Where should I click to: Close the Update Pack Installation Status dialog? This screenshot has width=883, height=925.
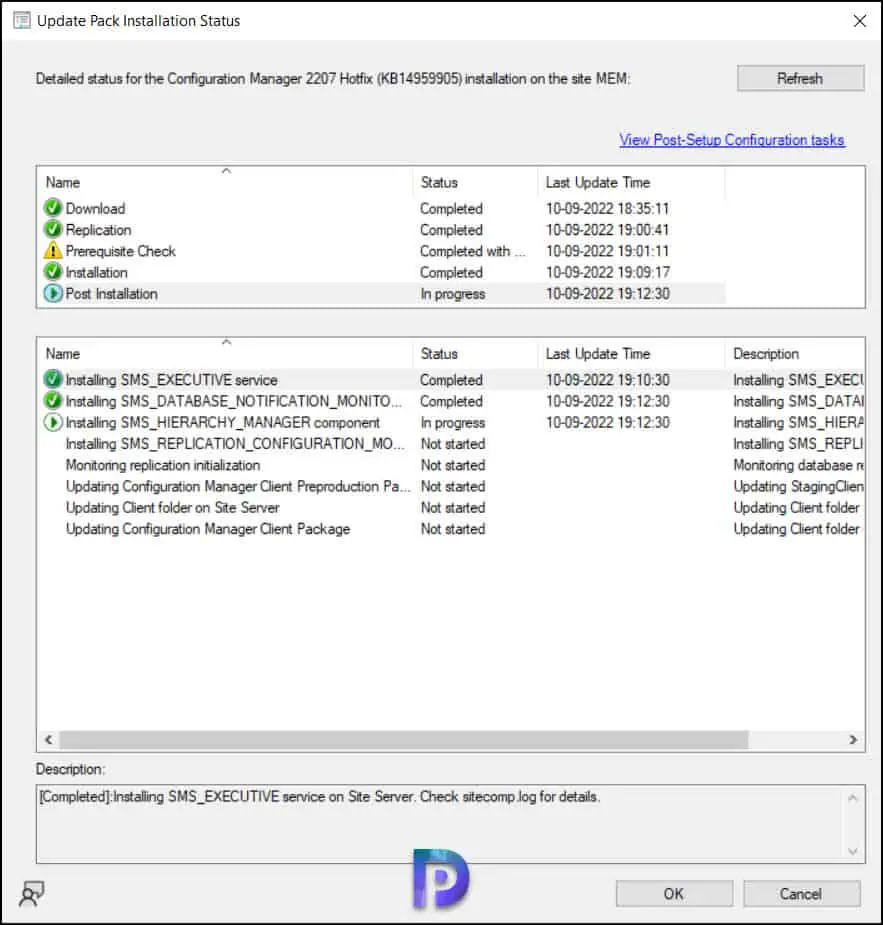pos(859,21)
